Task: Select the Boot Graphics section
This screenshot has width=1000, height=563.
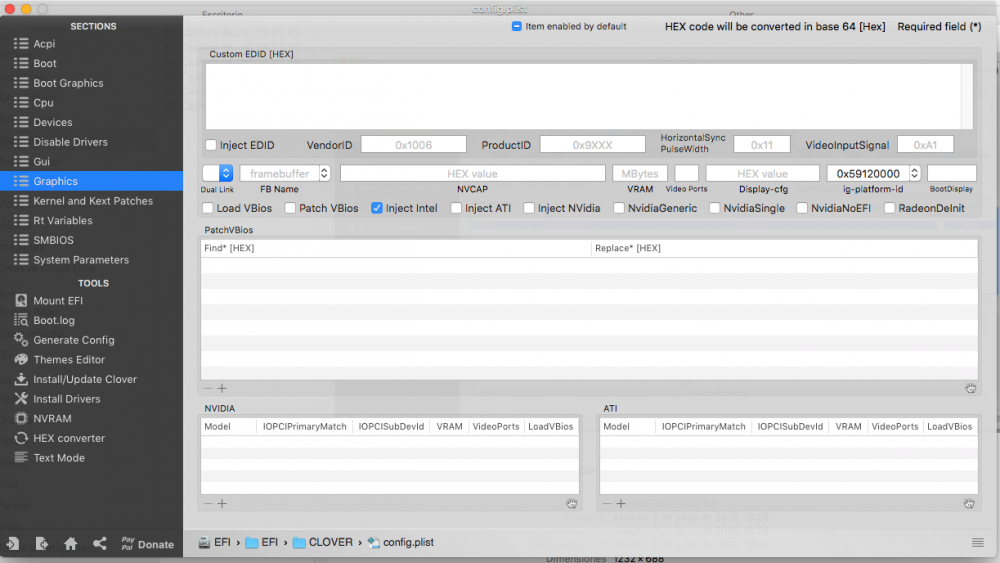Action: [x=91, y=83]
